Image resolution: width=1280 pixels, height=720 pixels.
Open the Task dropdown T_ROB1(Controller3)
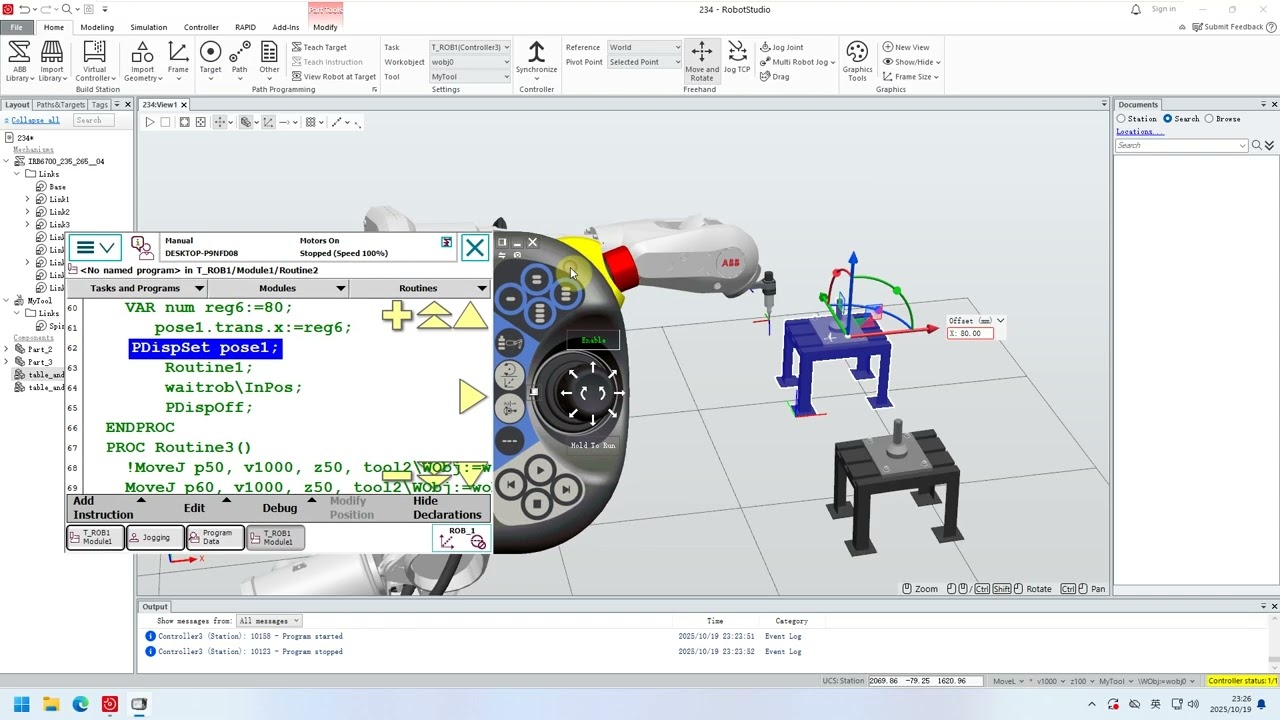point(470,47)
